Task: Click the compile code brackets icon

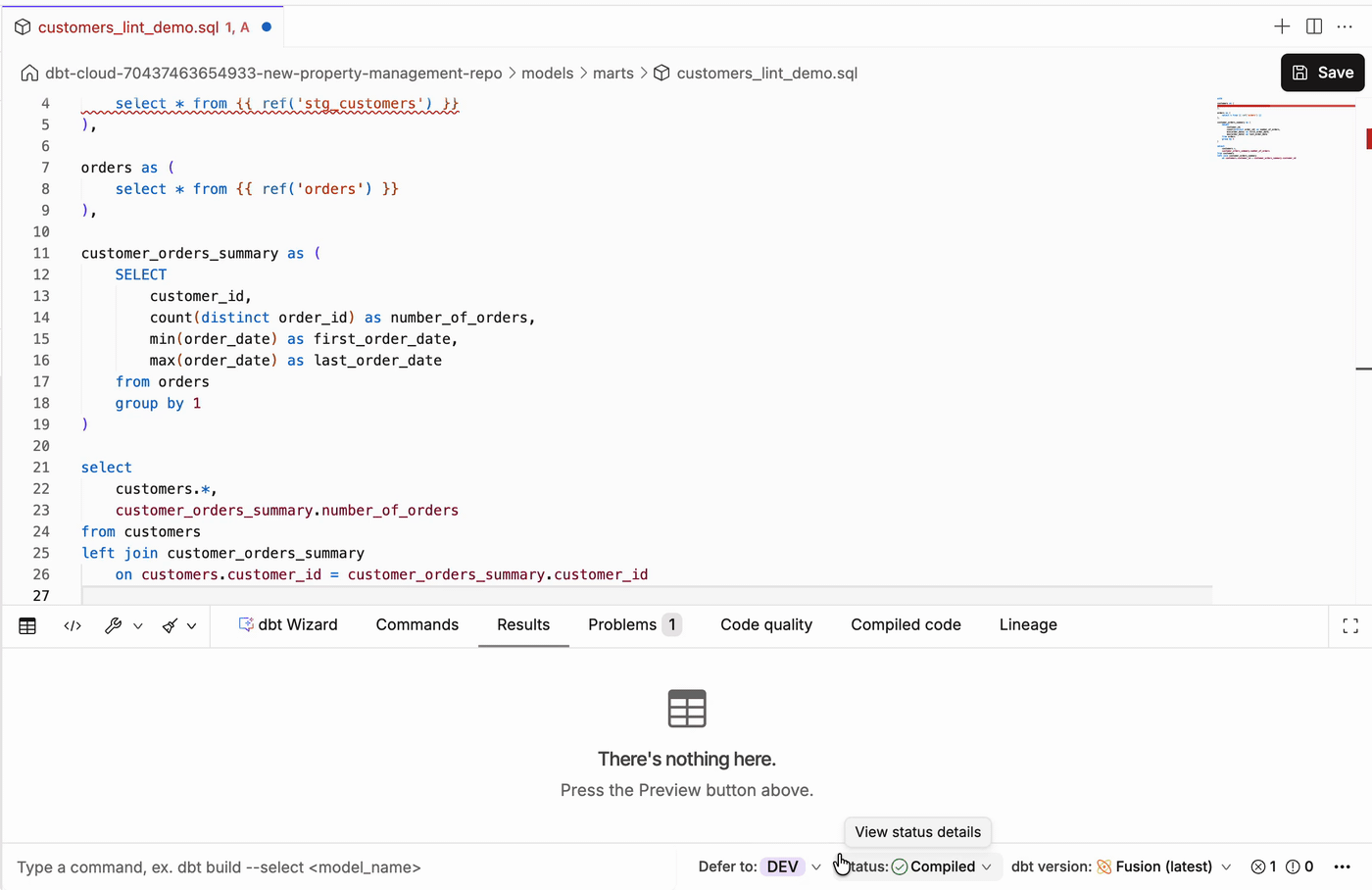Action: click(73, 625)
